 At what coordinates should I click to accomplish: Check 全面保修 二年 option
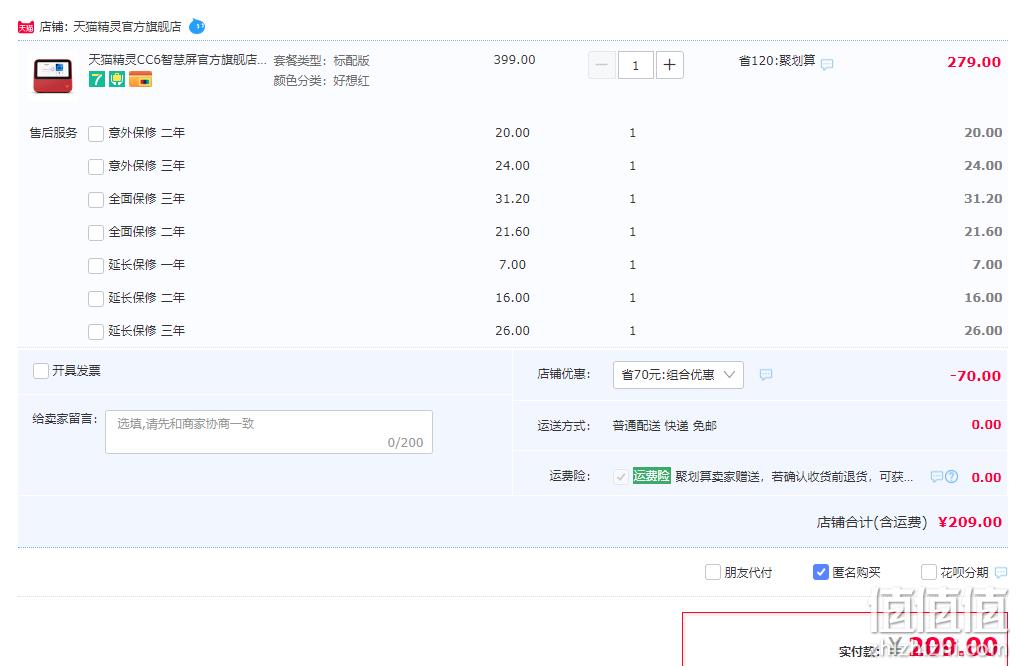click(x=96, y=232)
